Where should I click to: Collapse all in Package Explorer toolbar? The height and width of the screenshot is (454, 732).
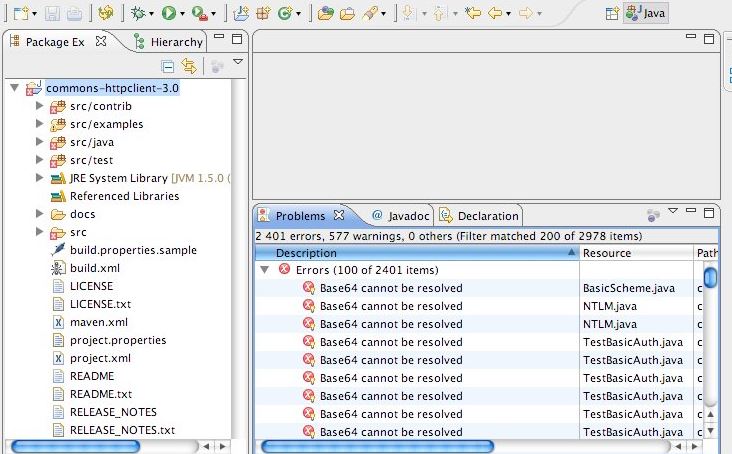click(168, 66)
